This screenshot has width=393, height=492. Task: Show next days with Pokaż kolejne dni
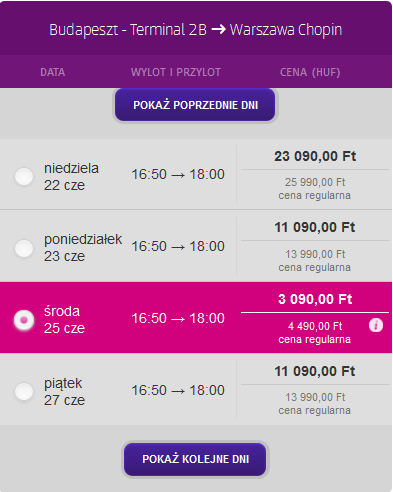click(x=195, y=459)
